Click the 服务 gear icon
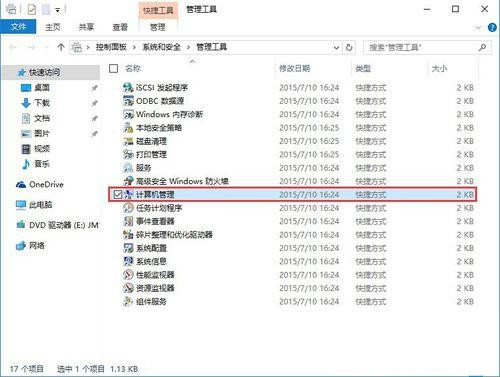This screenshot has height=377, width=500. click(128, 168)
